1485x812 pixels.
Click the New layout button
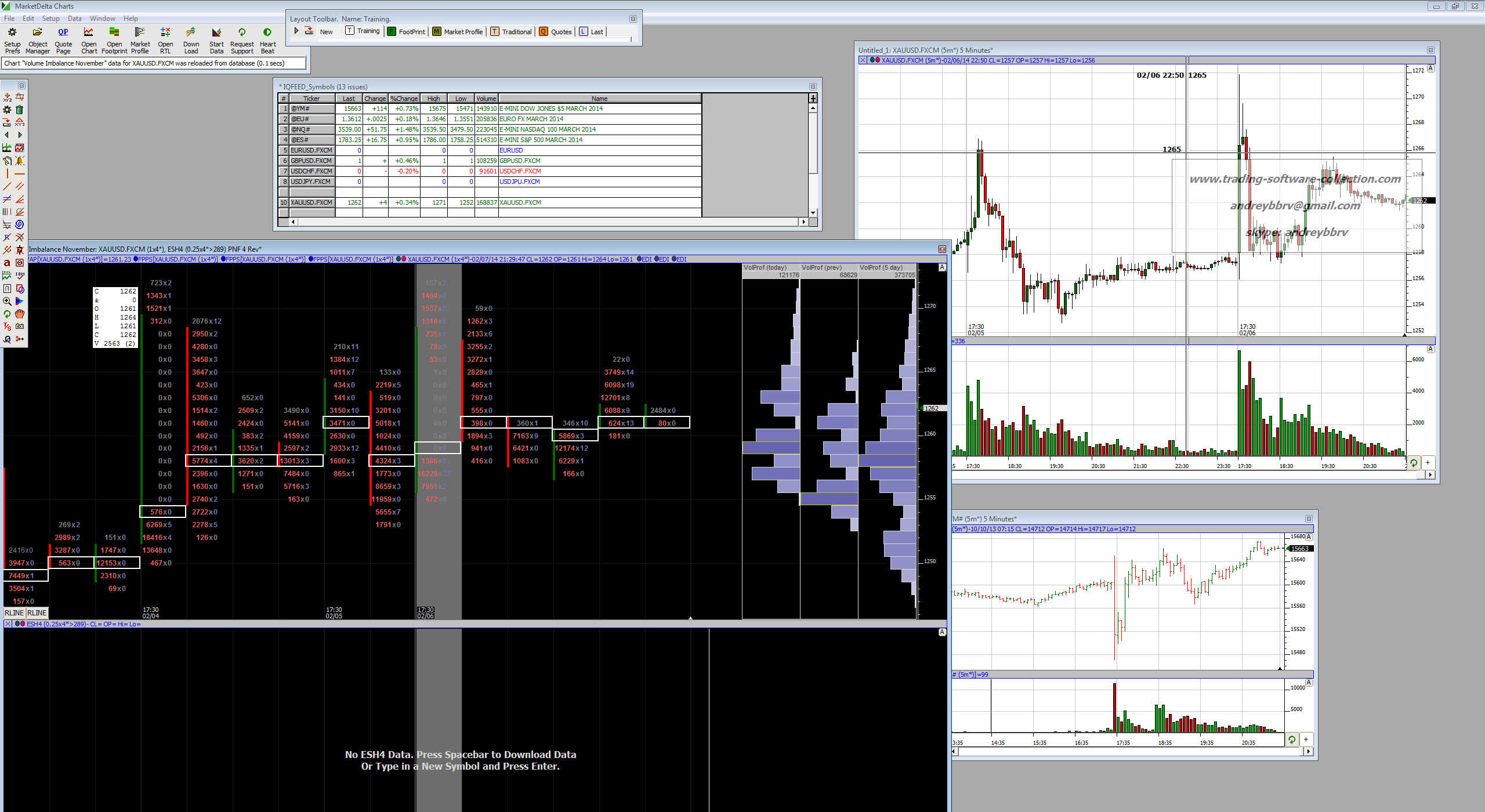326,32
